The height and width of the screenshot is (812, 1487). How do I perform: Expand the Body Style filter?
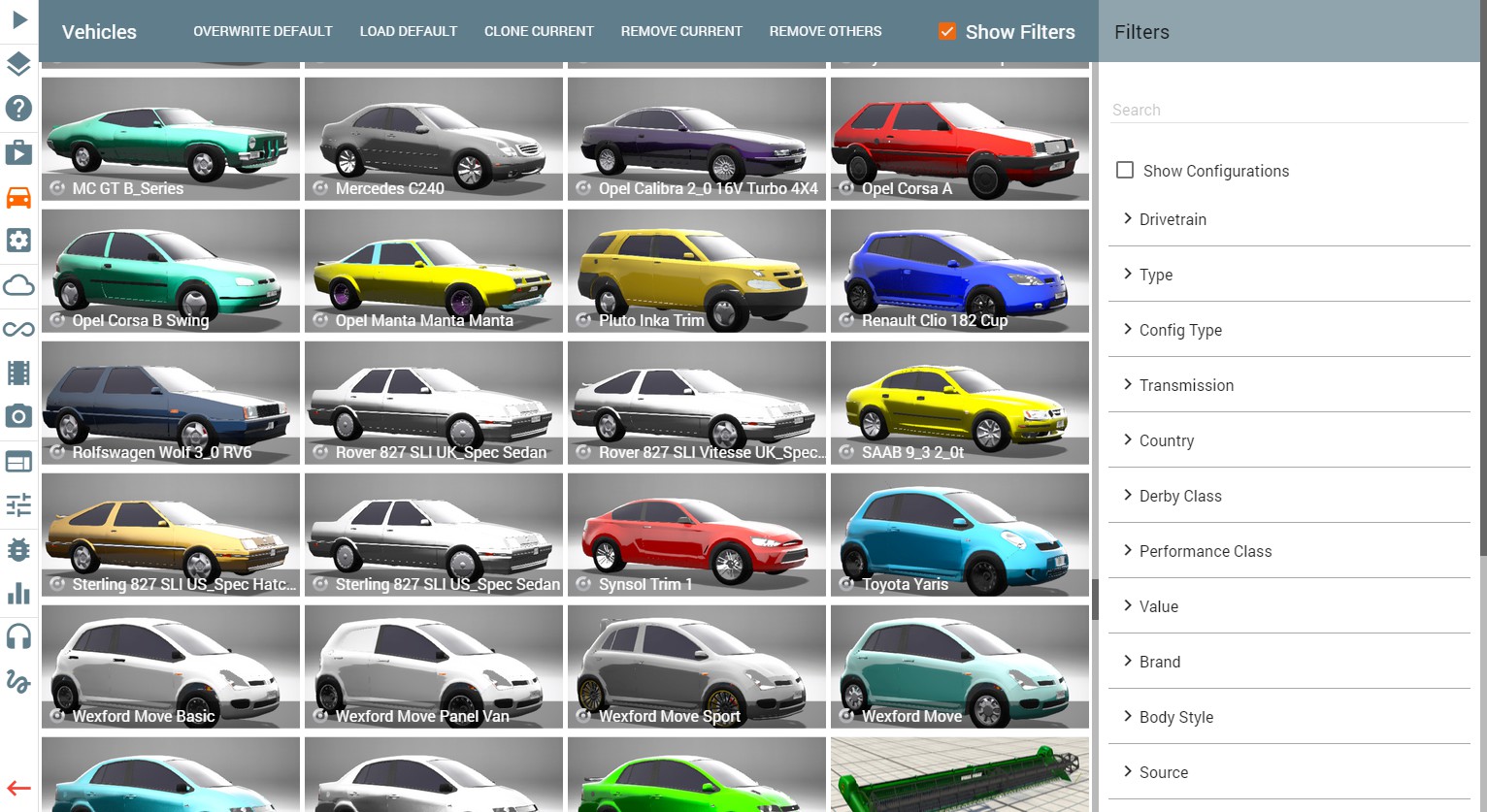(1289, 717)
